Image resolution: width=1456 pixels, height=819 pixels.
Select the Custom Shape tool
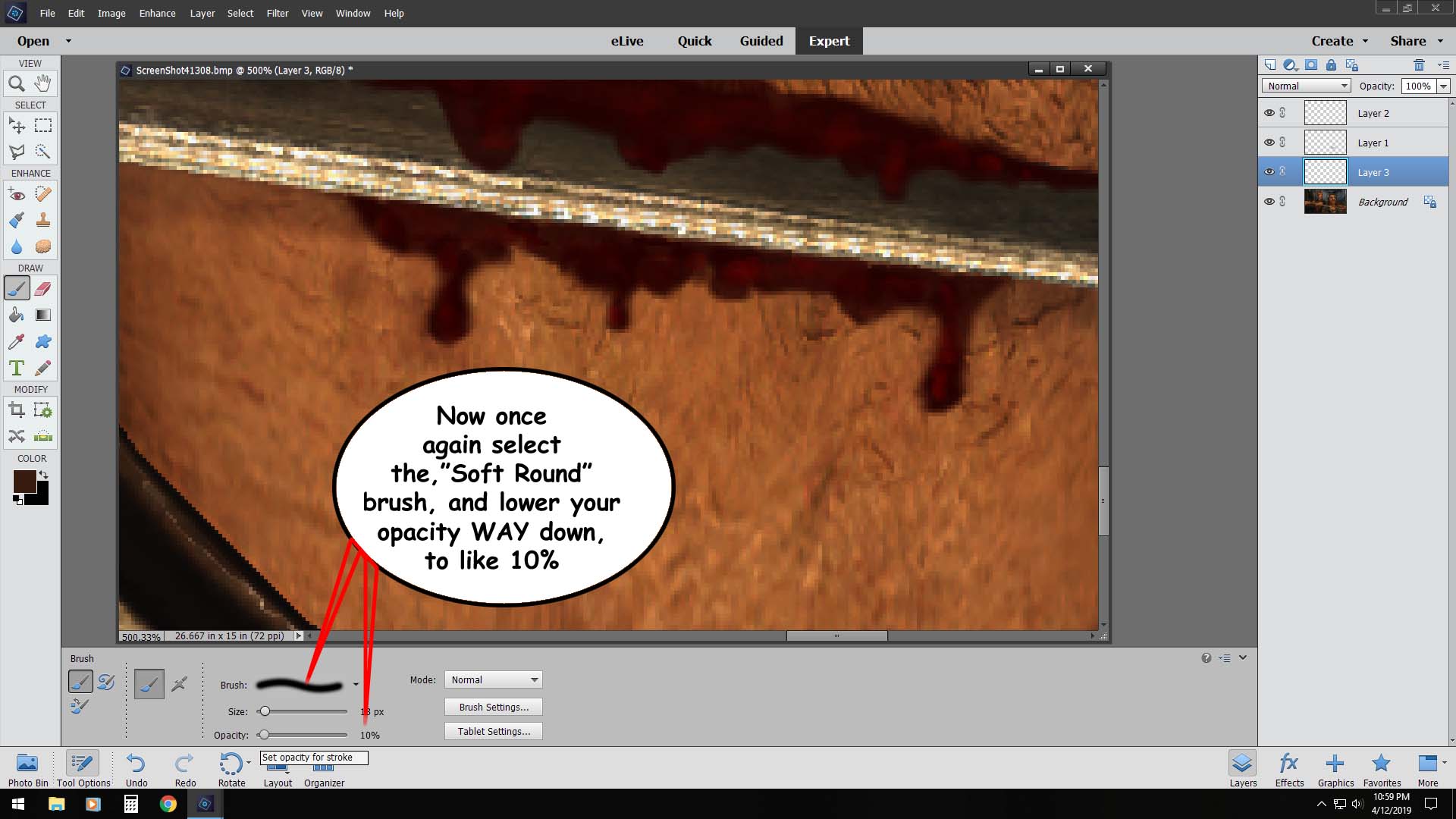[x=43, y=342]
